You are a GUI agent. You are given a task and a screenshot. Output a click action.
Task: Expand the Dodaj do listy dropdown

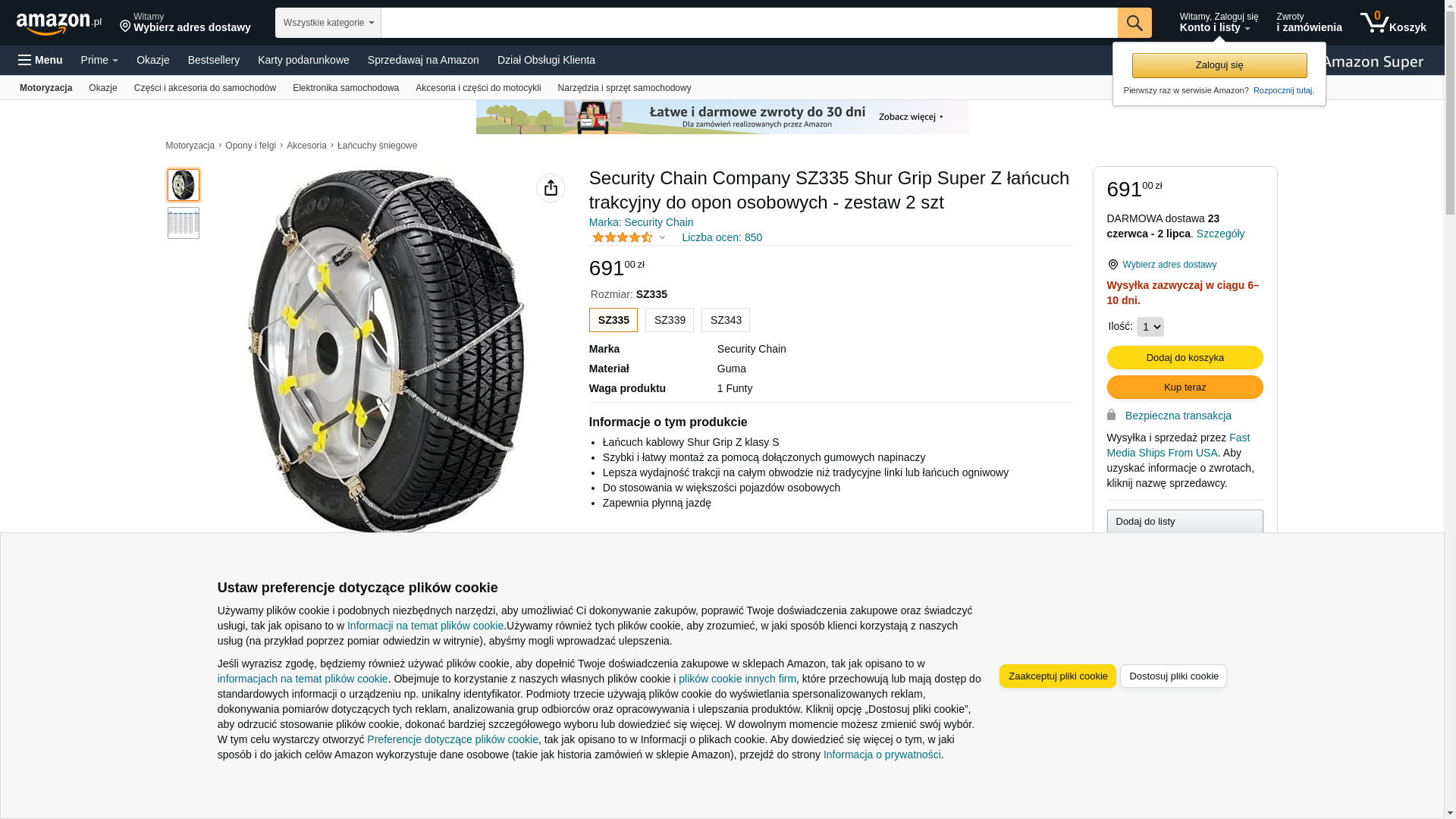(1185, 522)
